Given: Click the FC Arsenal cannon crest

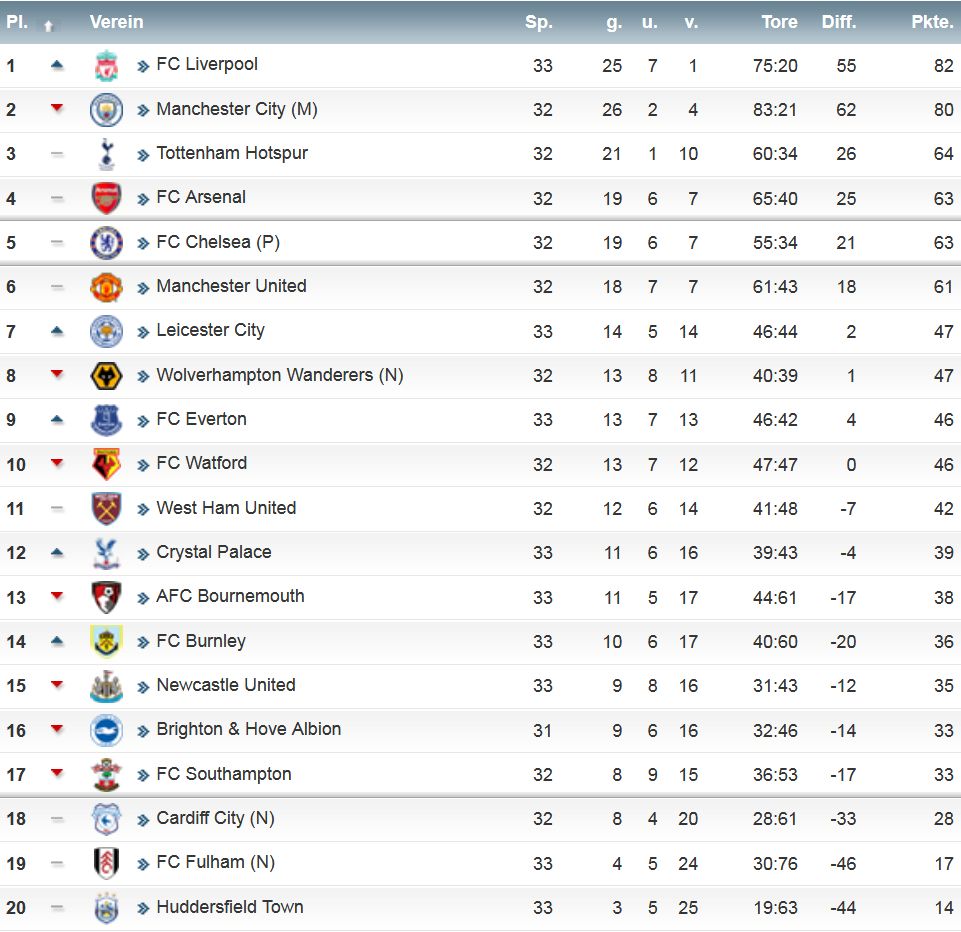Looking at the screenshot, I should pyautogui.click(x=106, y=199).
